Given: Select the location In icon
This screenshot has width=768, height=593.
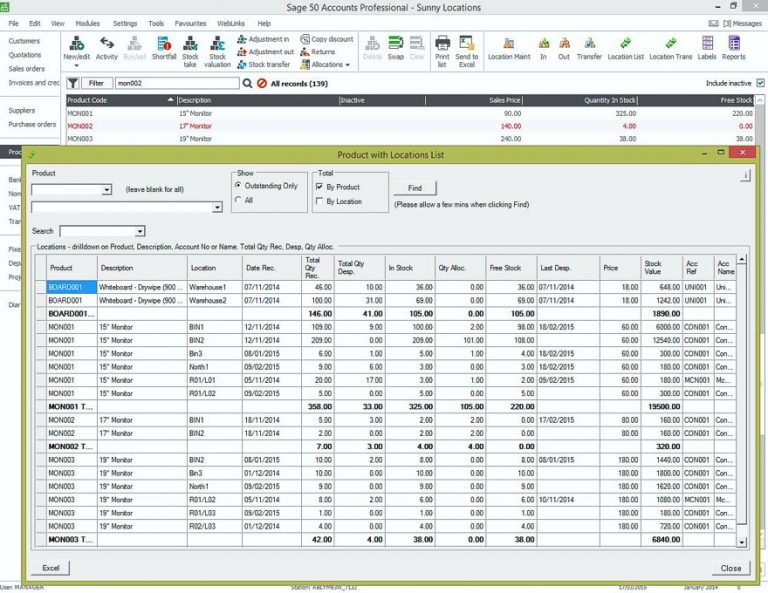Looking at the screenshot, I should pos(543,48).
